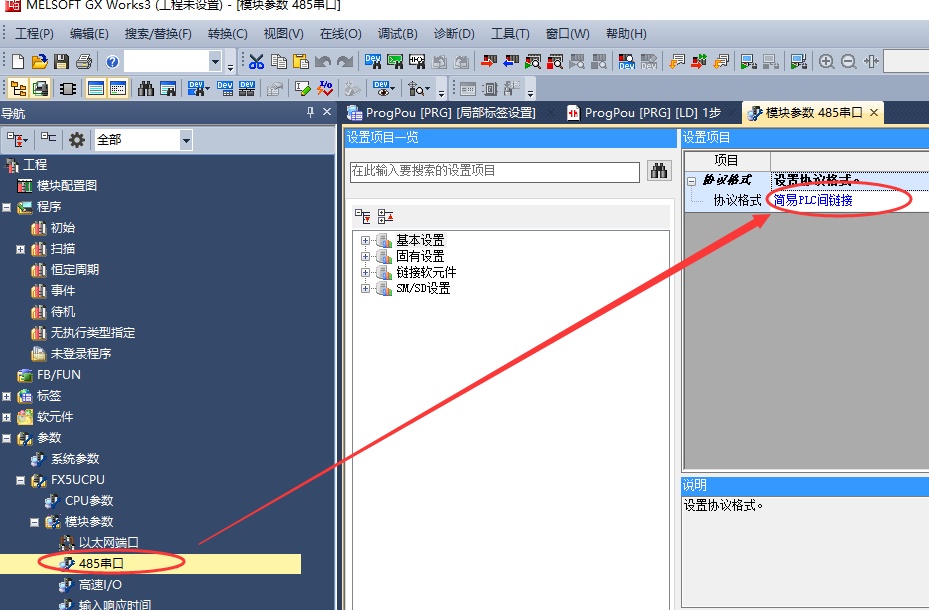The width and height of the screenshot is (929, 610).
Task: Collapse the 参数 tree node
Action: (x=8, y=437)
